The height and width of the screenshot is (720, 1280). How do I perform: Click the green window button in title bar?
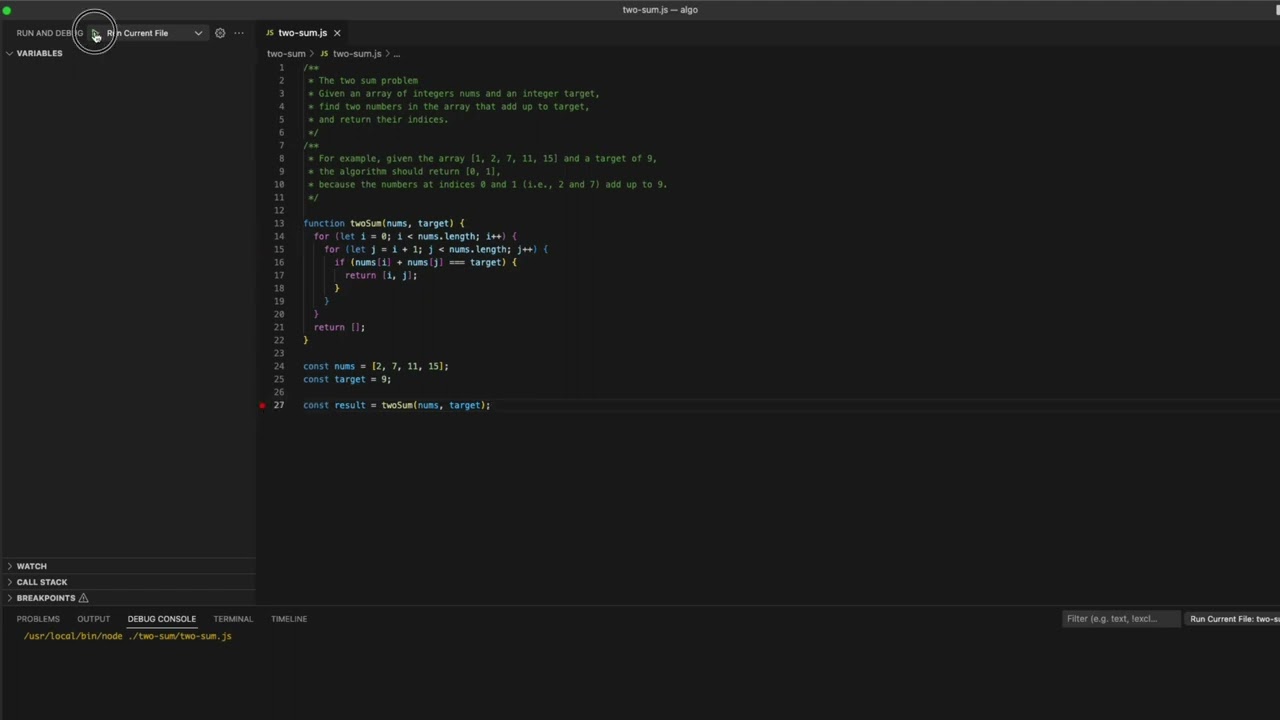coord(7,10)
